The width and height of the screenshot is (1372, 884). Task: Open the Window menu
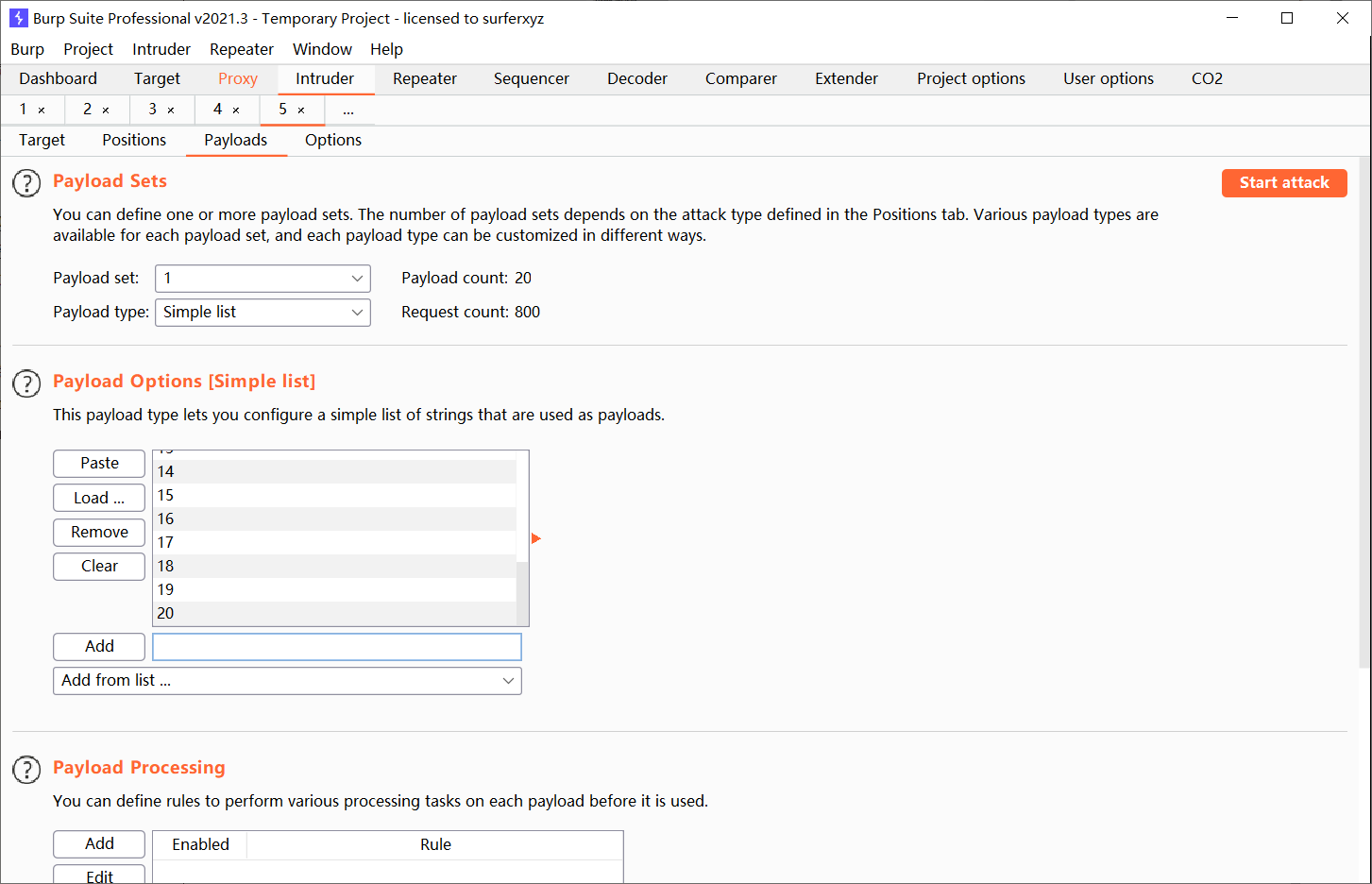pos(322,49)
